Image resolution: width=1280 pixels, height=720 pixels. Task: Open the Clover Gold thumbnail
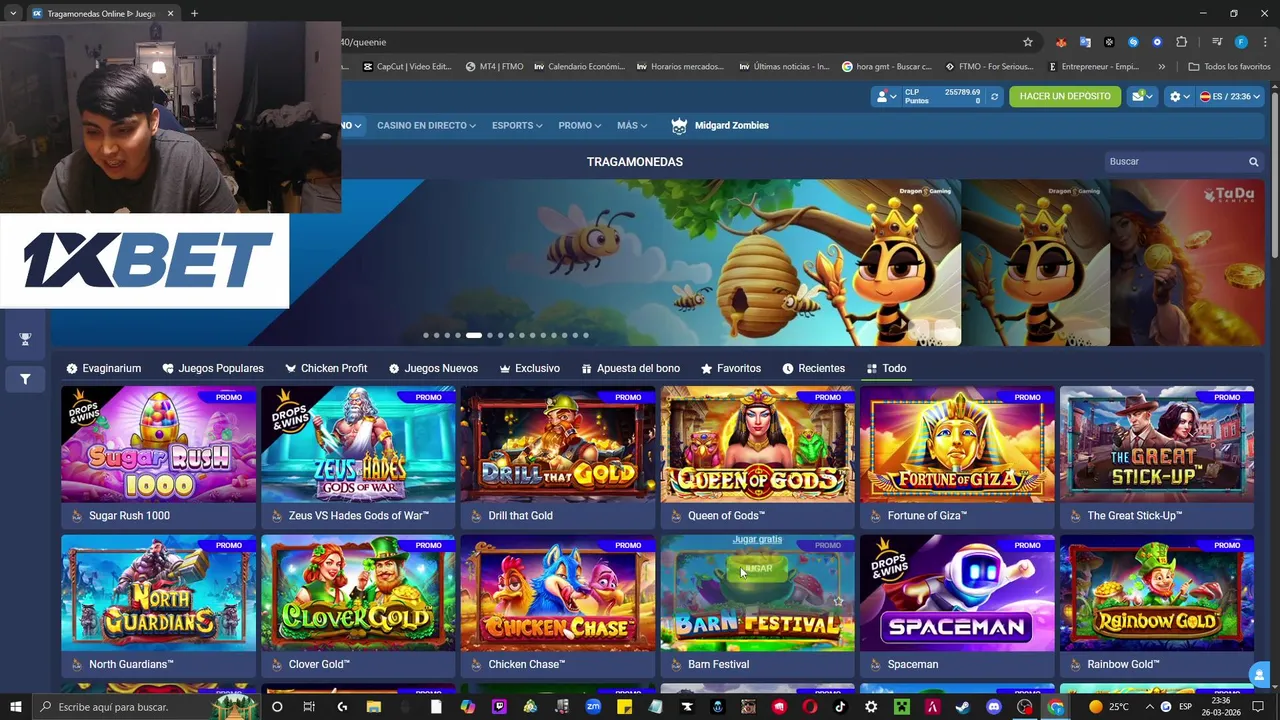pos(358,593)
